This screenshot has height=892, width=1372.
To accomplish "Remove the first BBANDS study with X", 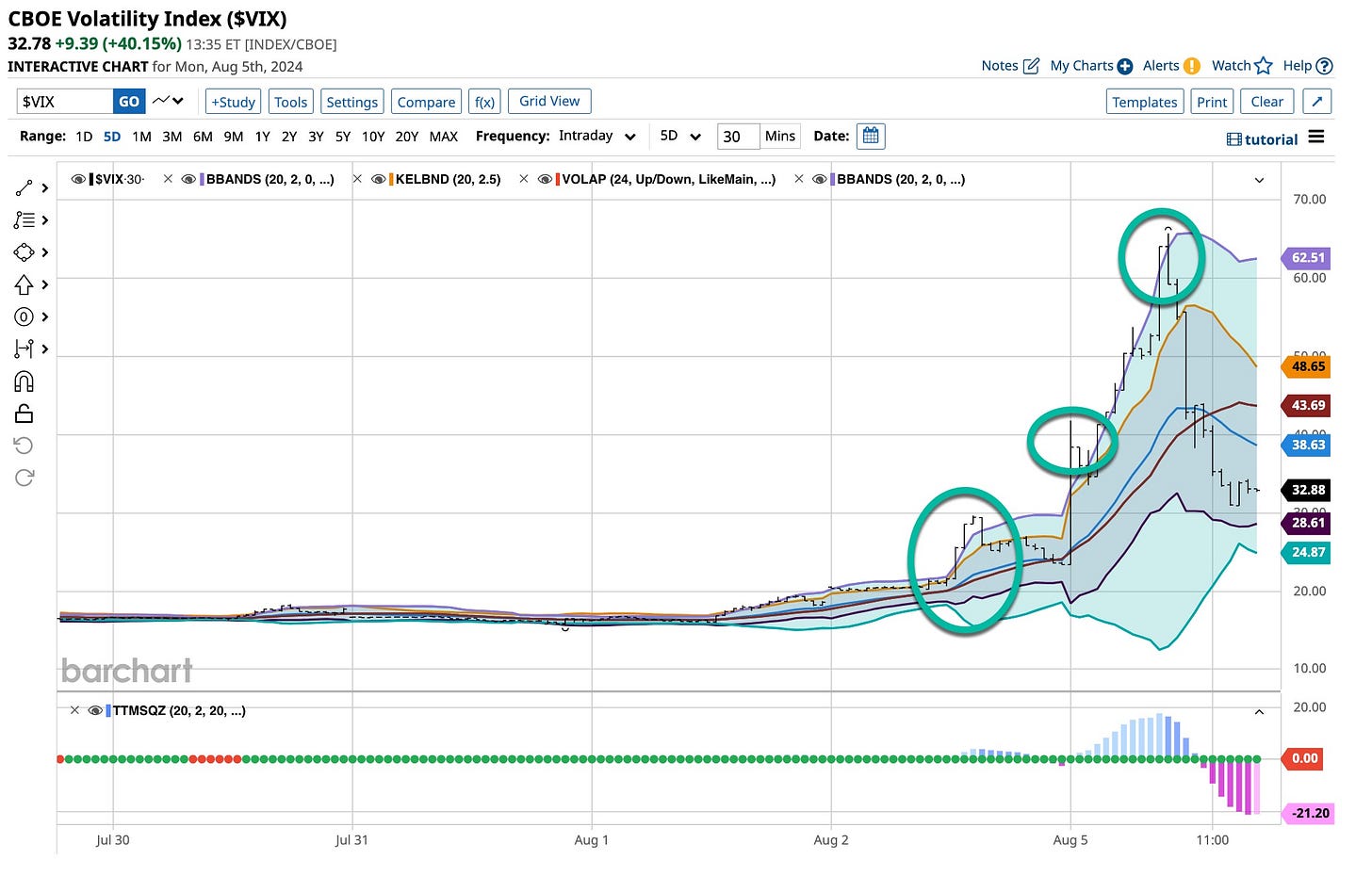I will pyautogui.click(x=168, y=179).
